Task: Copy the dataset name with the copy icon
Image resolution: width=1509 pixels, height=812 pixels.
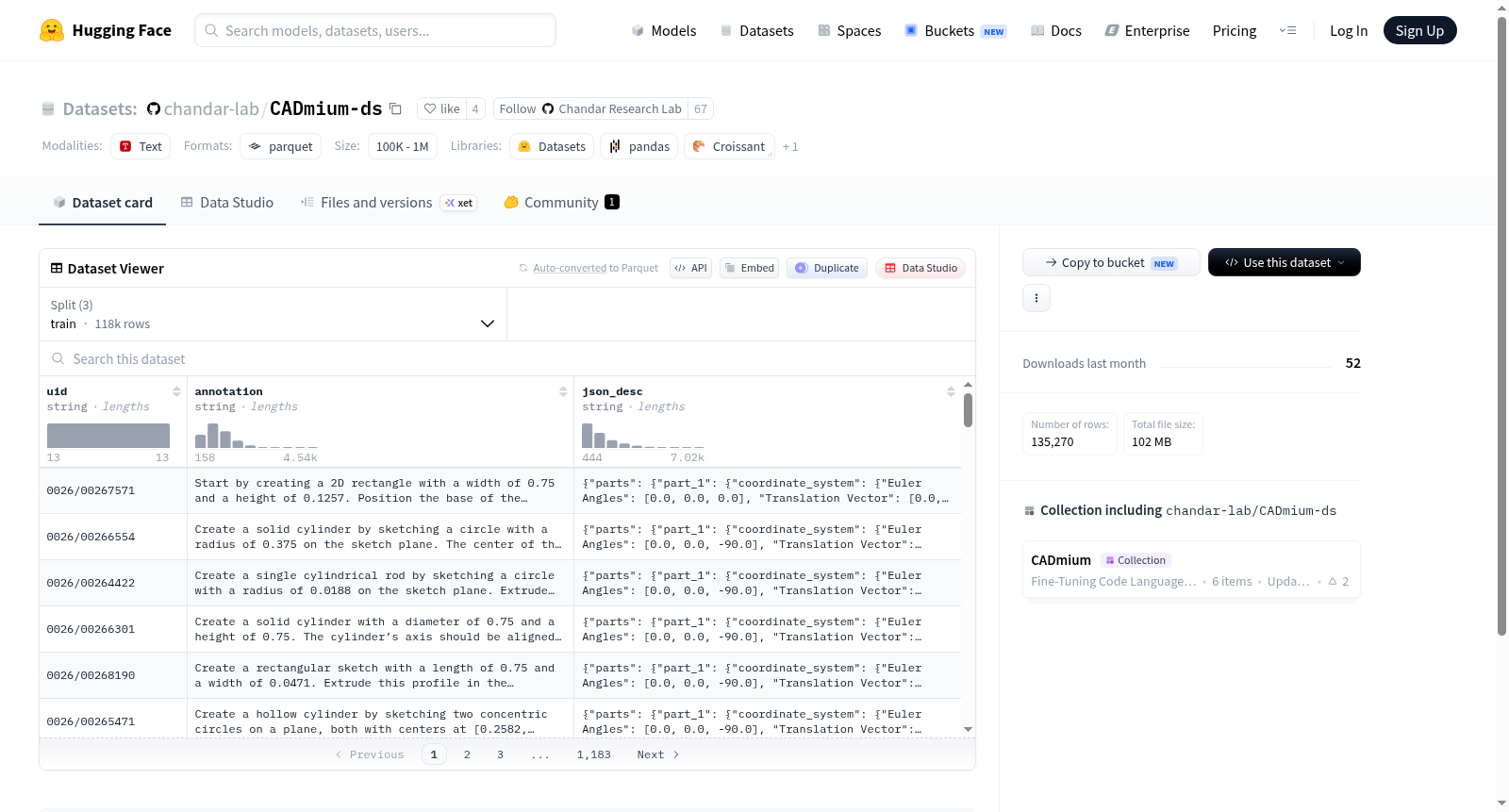Action: (x=396, y=108)
